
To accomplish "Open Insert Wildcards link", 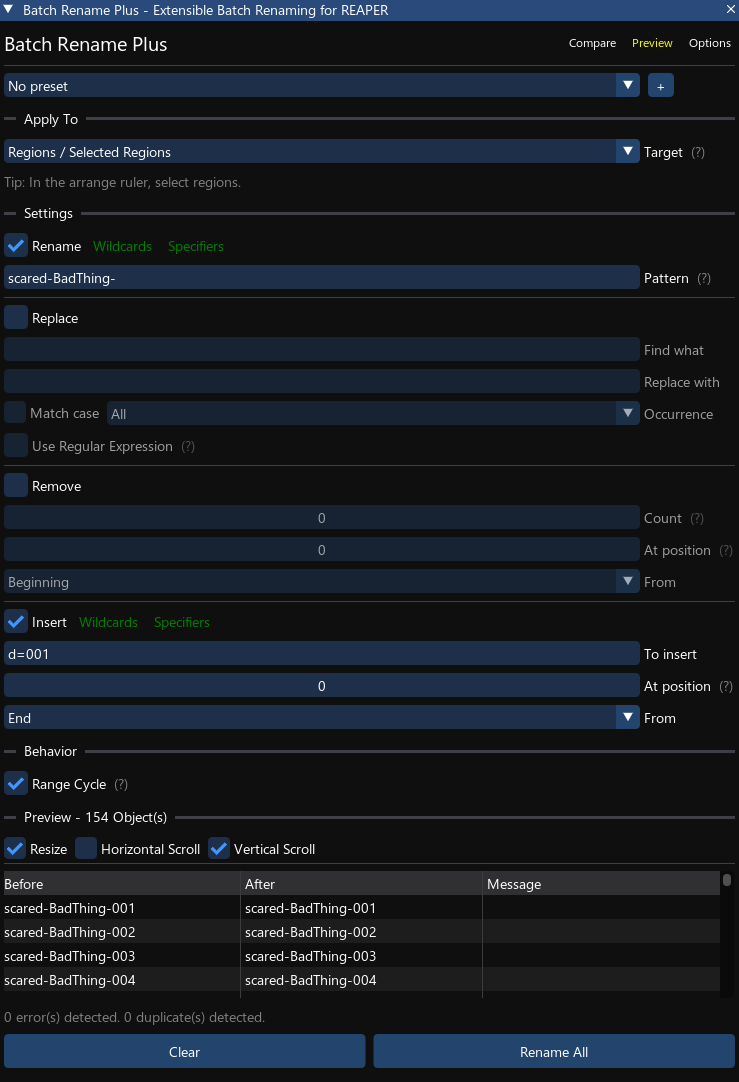I will tap(108, 622).
